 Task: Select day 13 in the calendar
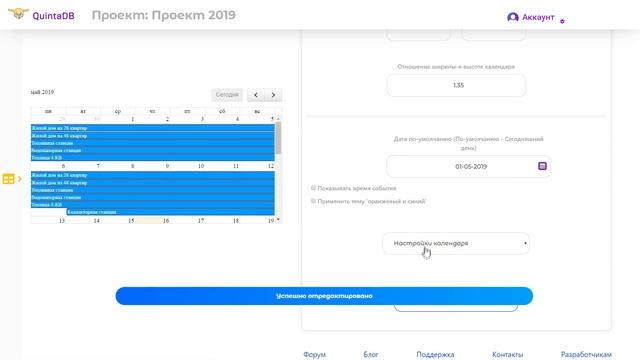[62, 220]
